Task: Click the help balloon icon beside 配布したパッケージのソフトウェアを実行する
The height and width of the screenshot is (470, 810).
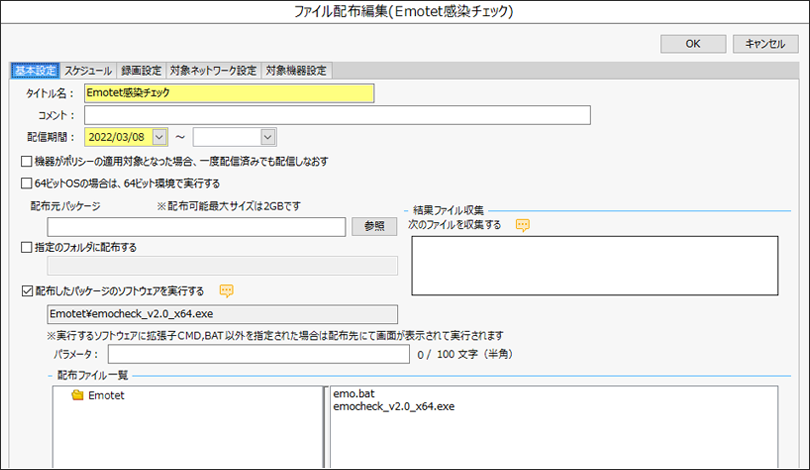Action: tap(226, 291)
